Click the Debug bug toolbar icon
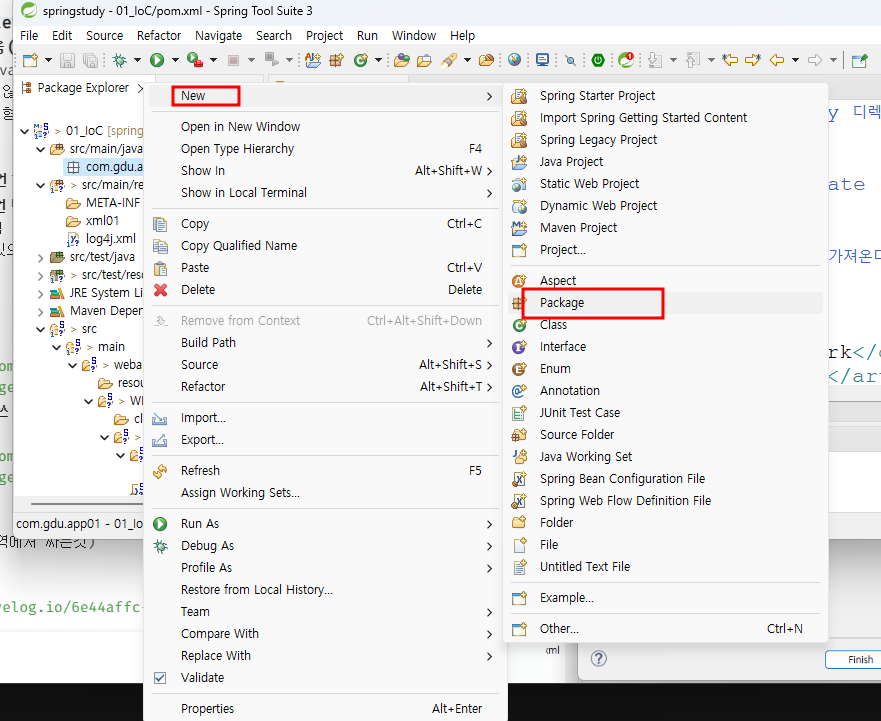 tap(119, 60)
